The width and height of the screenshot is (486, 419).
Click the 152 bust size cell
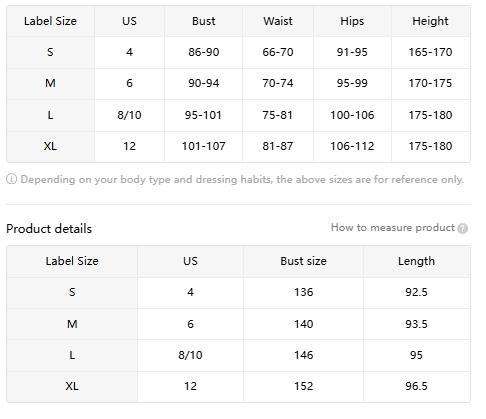tap(303, 386)
